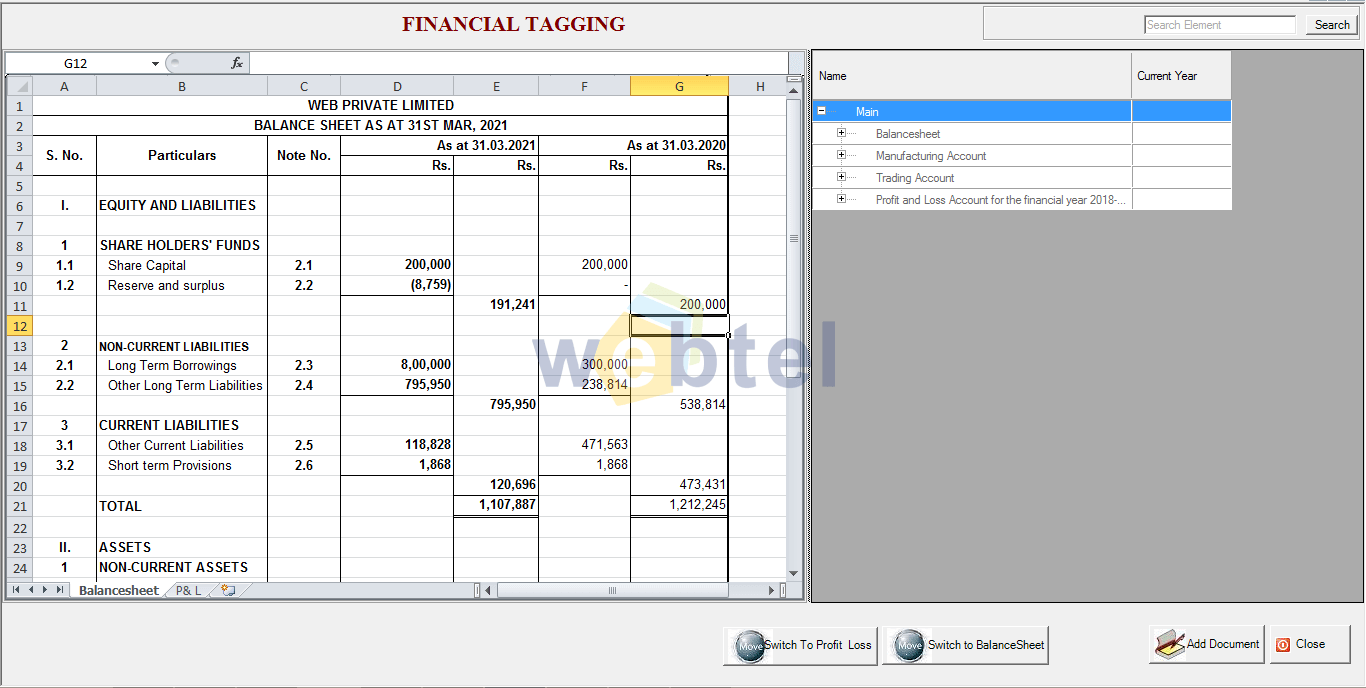This screenshot has width=1366, height=688.
Task: Open the Name Box dropdown arrow
Action: coord(155,64)
